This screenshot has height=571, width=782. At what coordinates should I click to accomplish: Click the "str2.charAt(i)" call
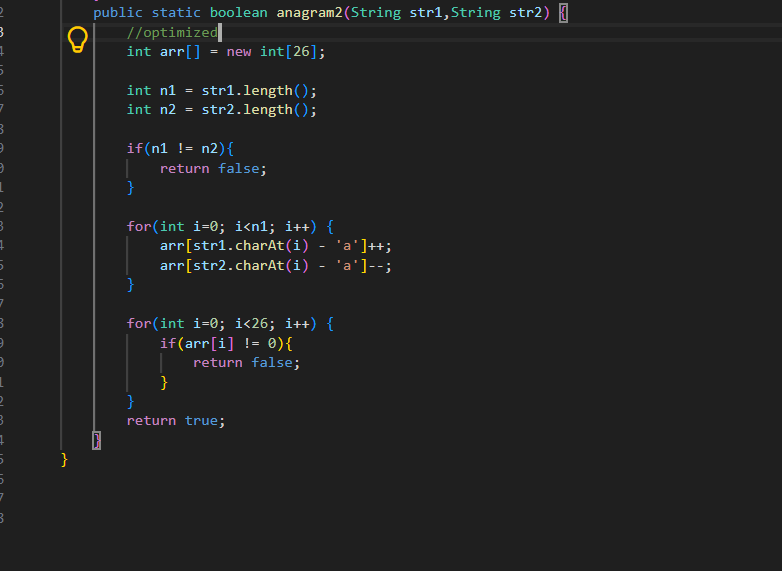tap(251, 266)
